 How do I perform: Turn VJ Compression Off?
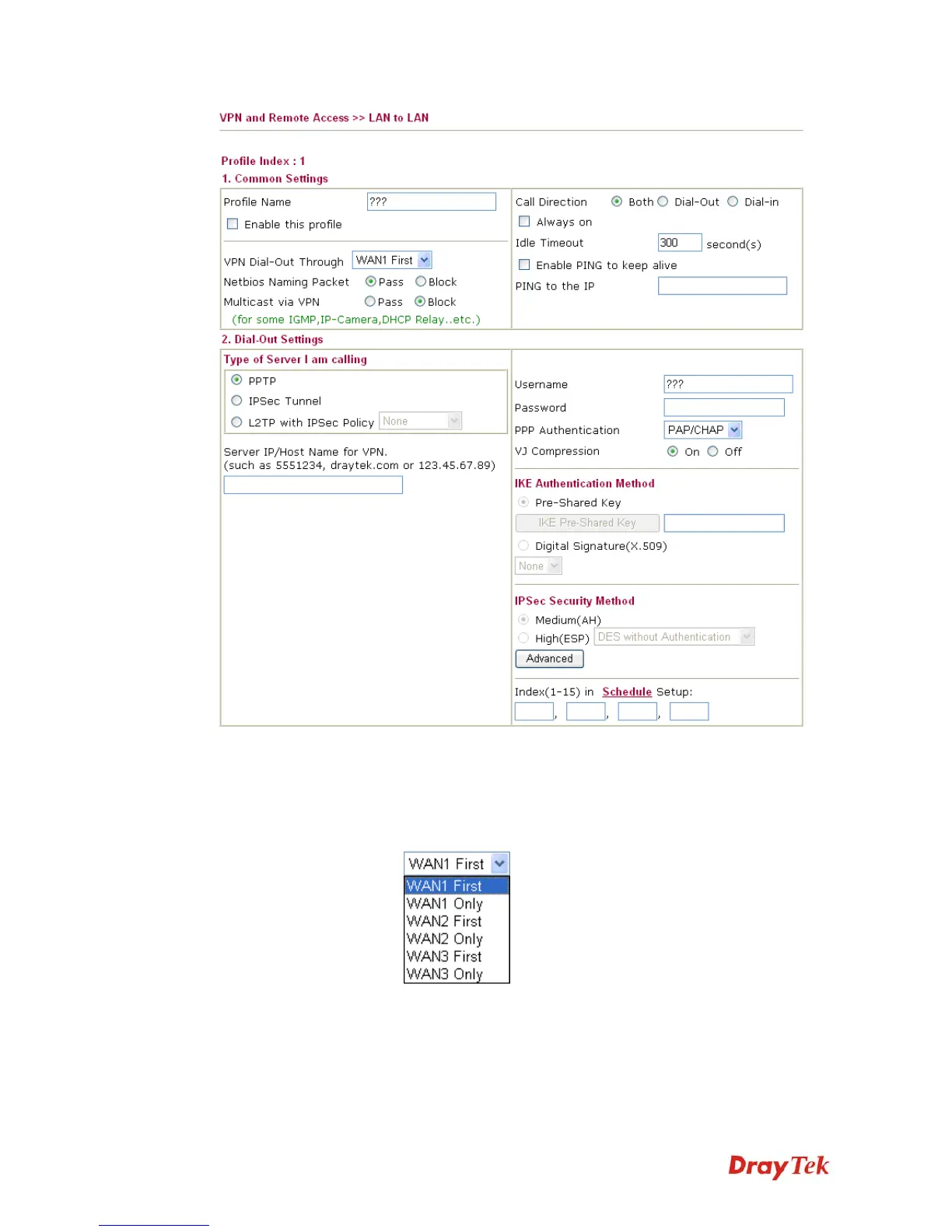(712, 451)
